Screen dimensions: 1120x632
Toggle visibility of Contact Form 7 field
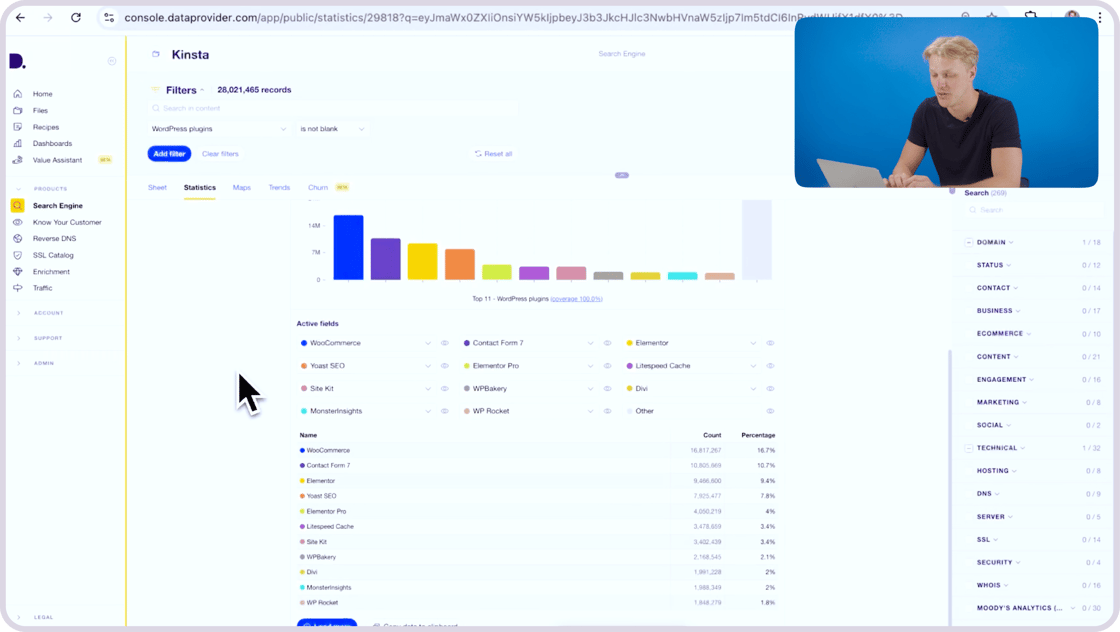click(607, 342)
